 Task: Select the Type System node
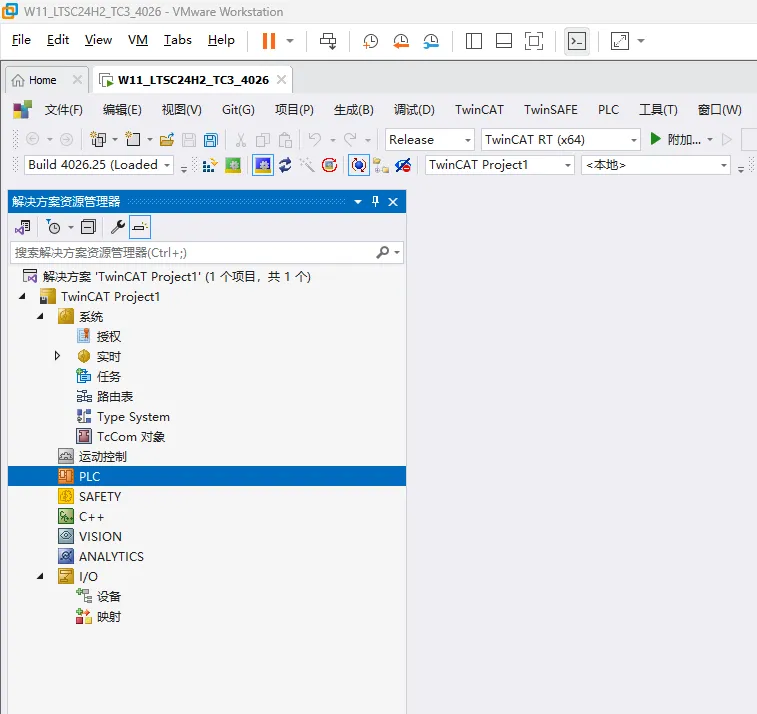pyautogui.click(x=133, y=417)
